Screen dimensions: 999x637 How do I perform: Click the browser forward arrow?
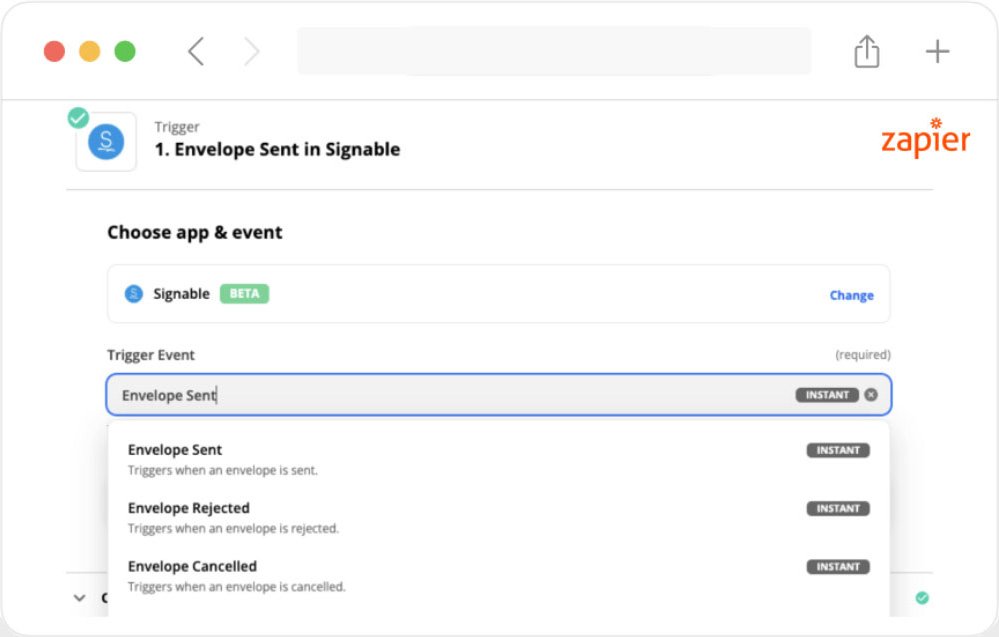[251, 52]
